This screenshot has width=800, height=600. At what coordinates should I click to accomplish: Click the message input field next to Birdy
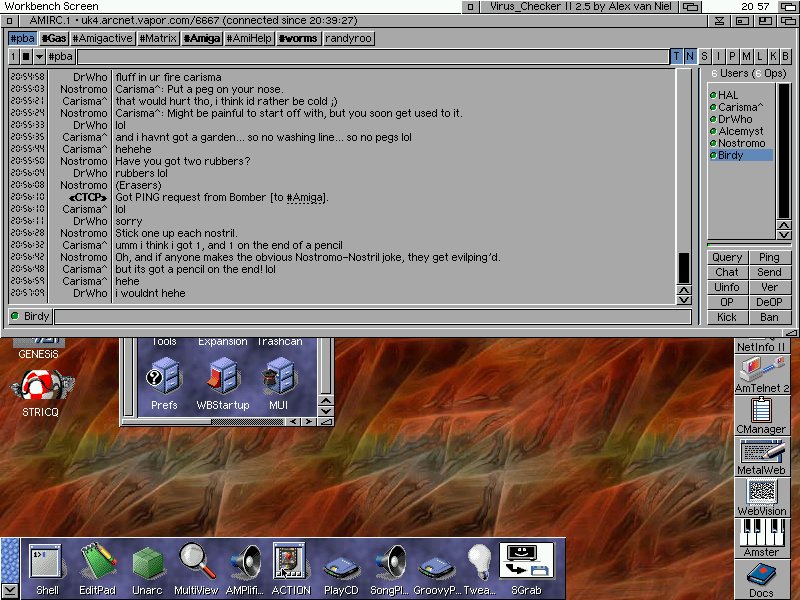click(370, 316)
